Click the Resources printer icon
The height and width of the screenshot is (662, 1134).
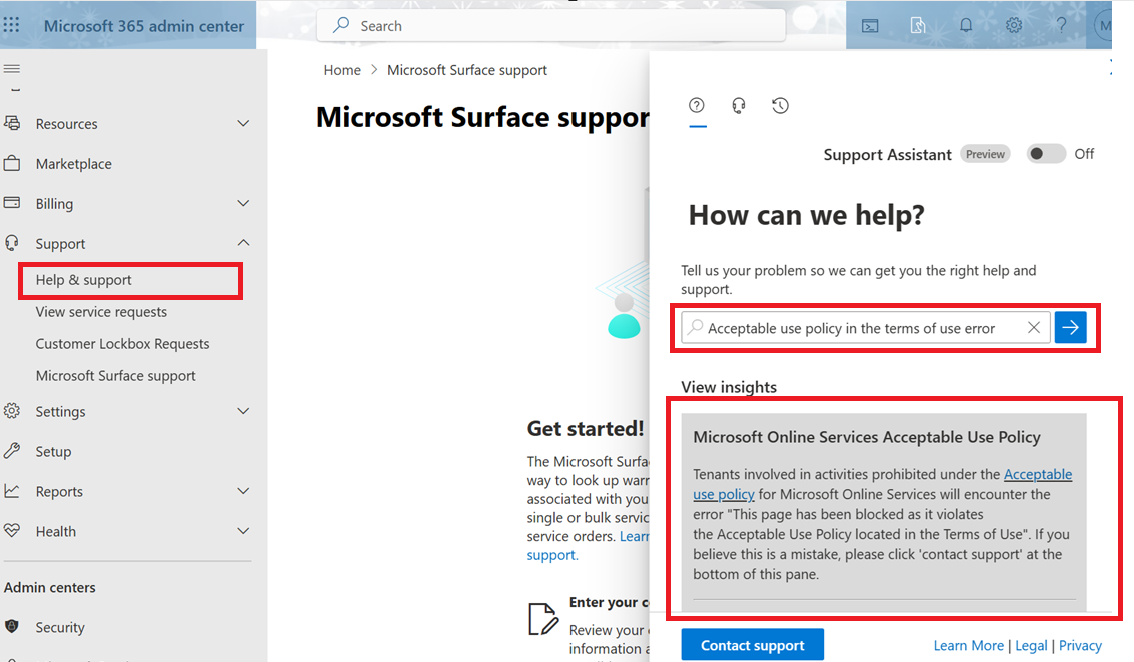coord(12,123)
